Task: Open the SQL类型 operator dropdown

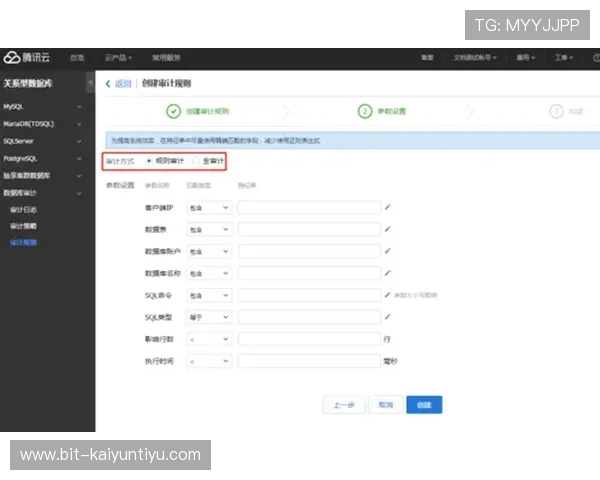Action: [209, 317]
